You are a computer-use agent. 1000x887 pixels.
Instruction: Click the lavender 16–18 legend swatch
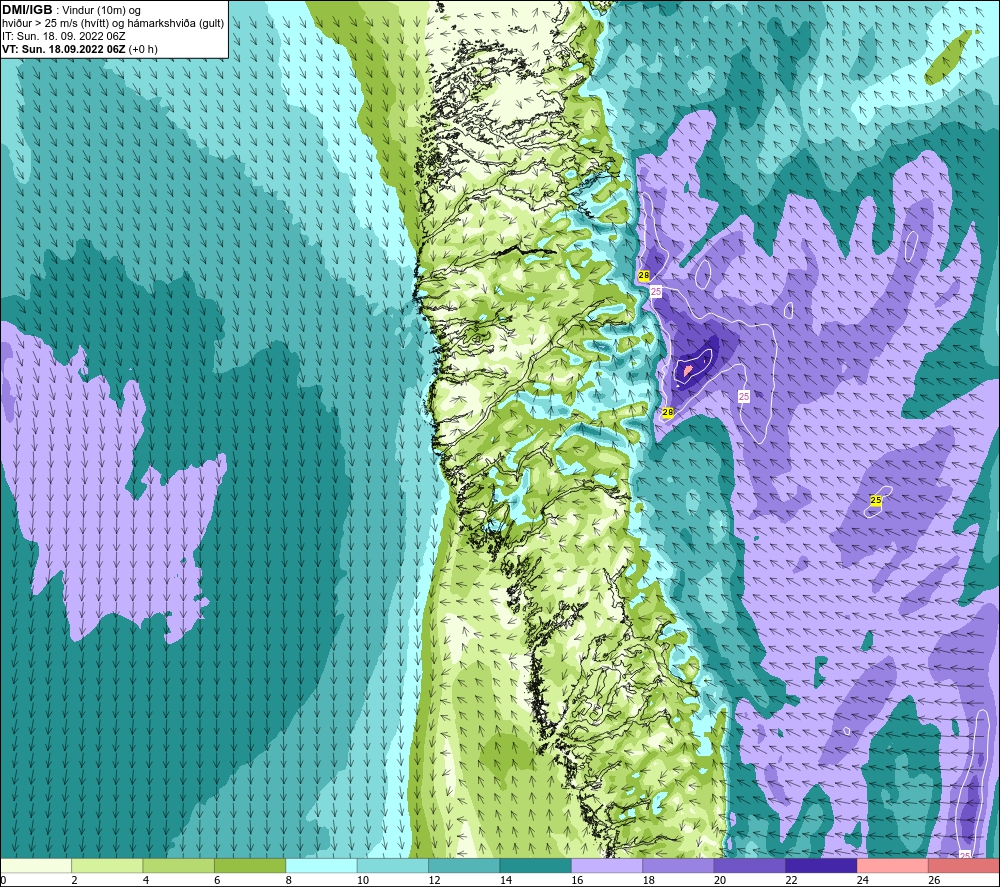[x=607, y=865]
